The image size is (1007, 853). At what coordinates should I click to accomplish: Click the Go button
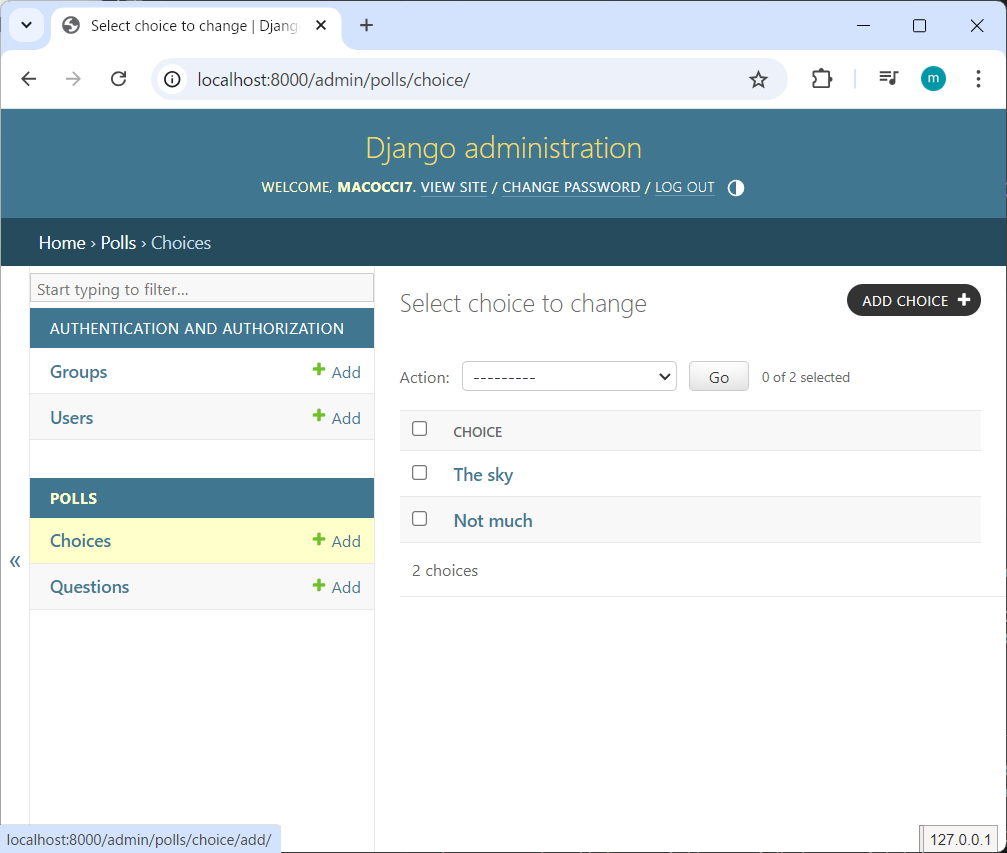pos(718,377)
